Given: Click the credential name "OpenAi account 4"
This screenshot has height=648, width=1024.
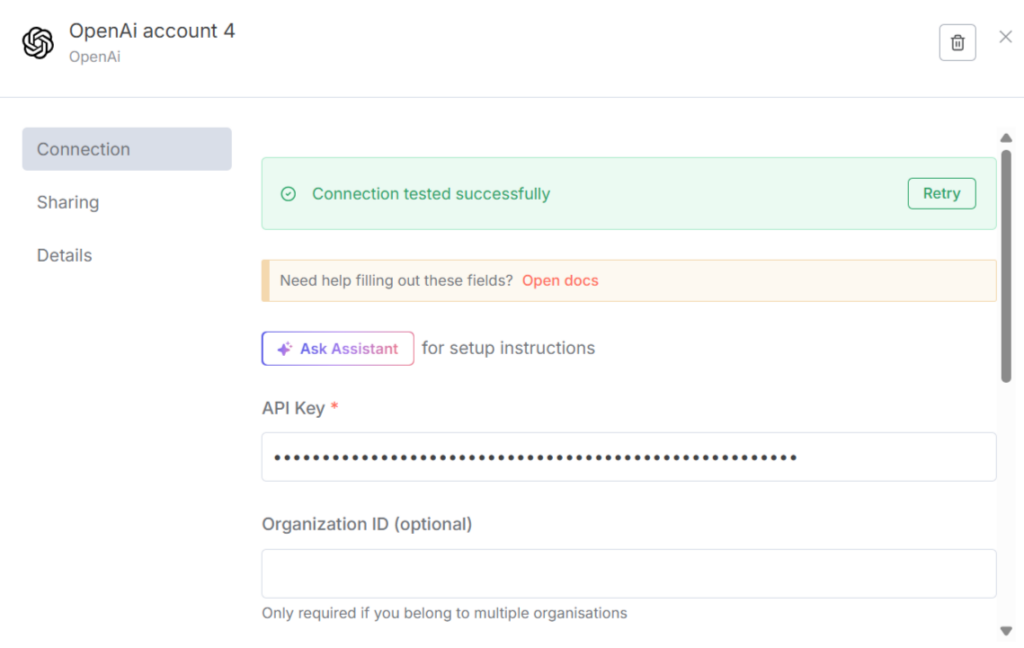Looking at the screenshot, I should pyautogui.click(x=152, y=31).
